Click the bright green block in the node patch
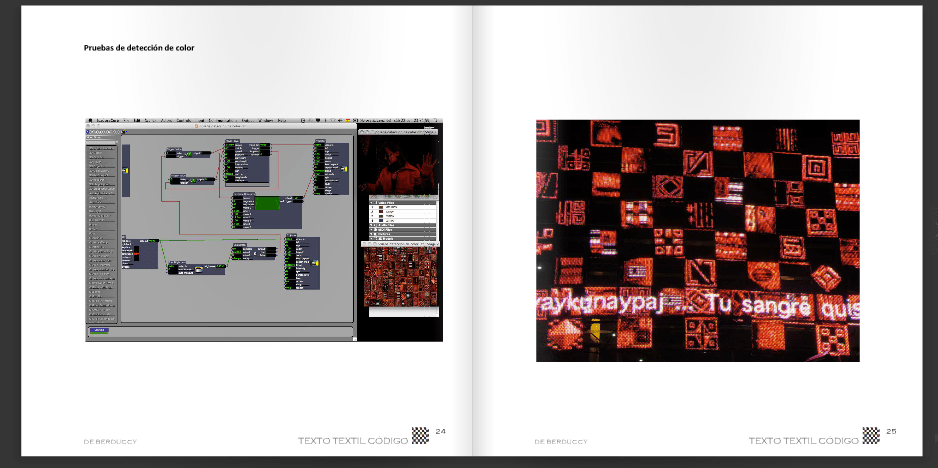The height and width of the screenshot is (468, 938). coord(267,203)
